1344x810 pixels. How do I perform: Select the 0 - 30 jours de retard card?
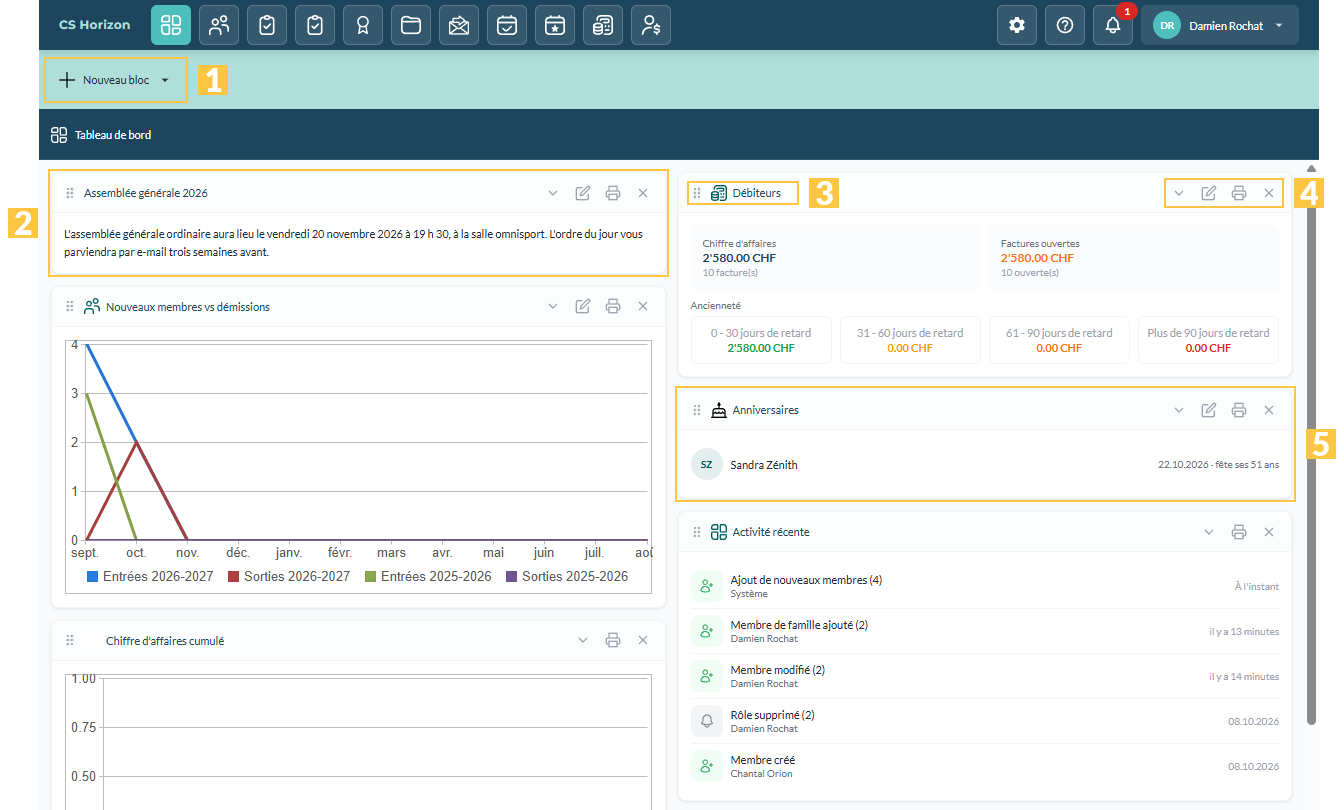point(761,340)
